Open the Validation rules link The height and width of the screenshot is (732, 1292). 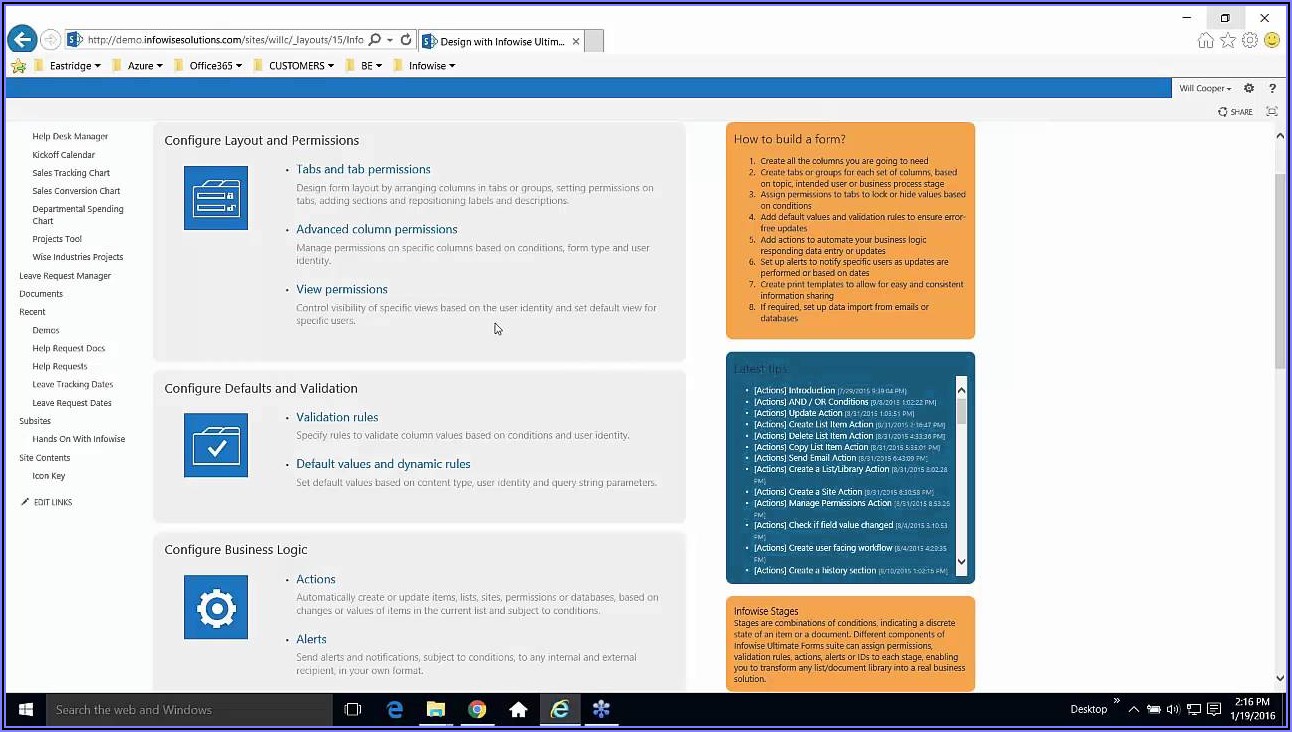337,417
